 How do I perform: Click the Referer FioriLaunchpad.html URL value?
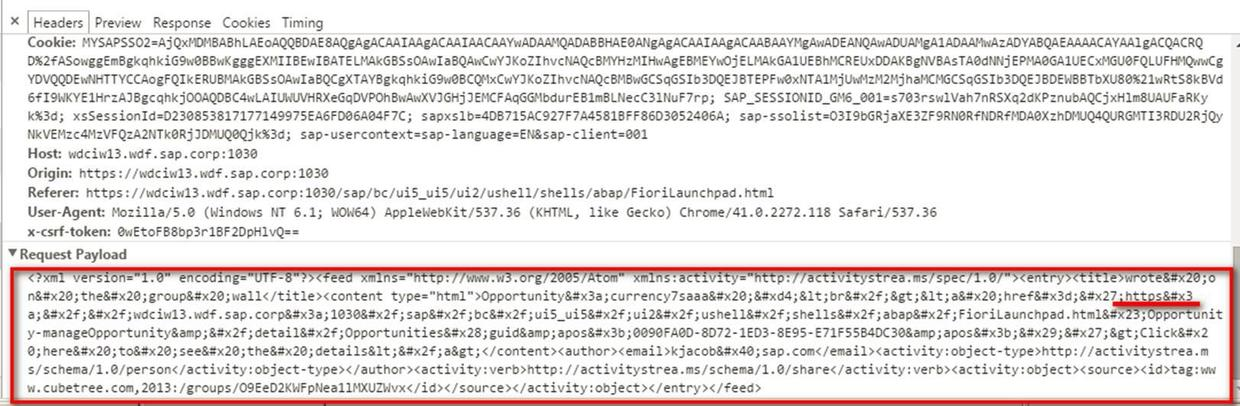[x=430, y=192]
